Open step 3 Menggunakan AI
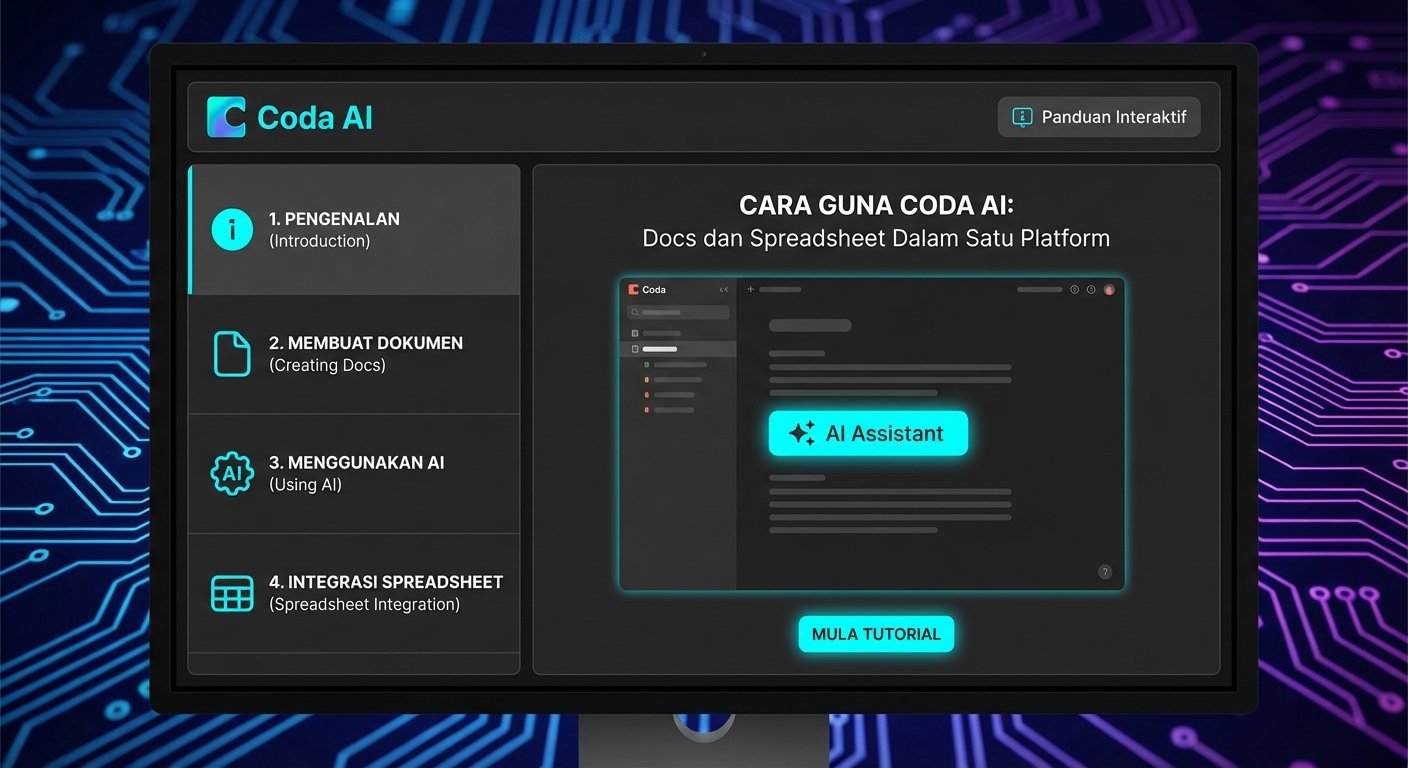The height and width of the screenshot is (768, 1408). pos(353,473)
